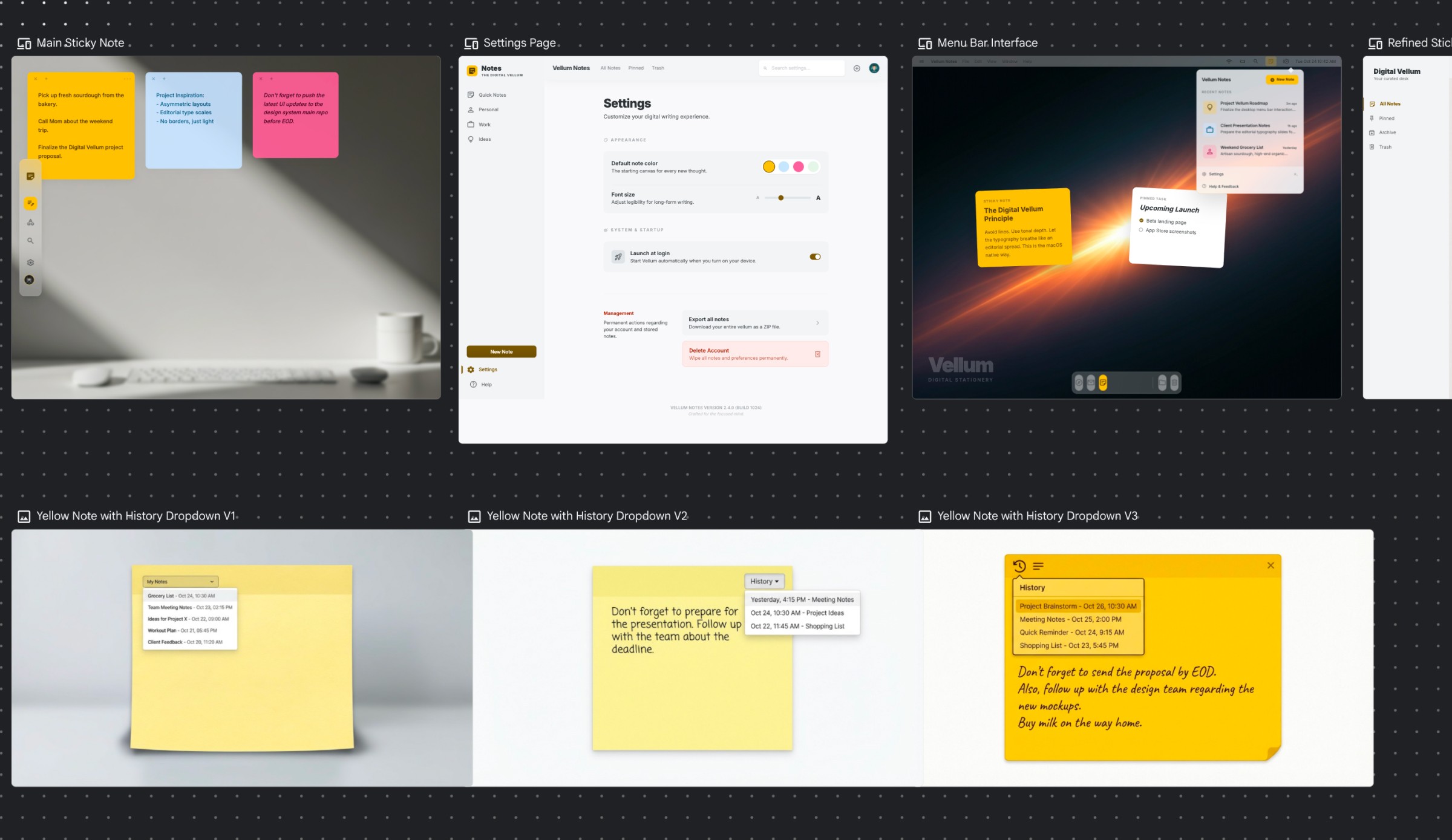The height and width of the screenshot is (840, 1452).
Task: Select All Notes in Digital Vellum sidebar
Action: click(x=1385, y=104)
